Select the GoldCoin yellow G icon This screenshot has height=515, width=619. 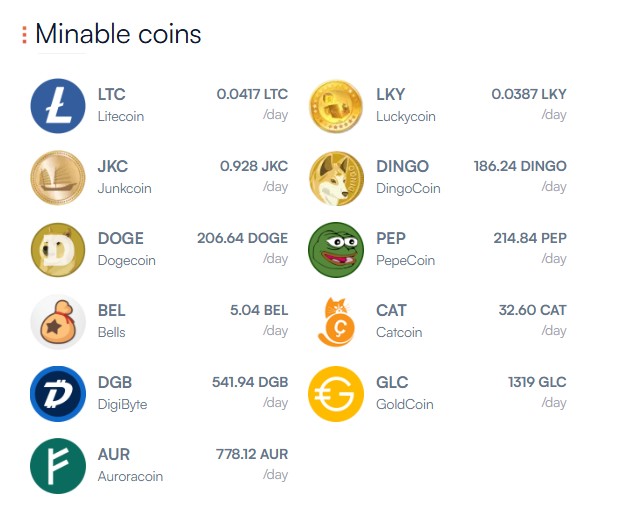coord(336,394)
